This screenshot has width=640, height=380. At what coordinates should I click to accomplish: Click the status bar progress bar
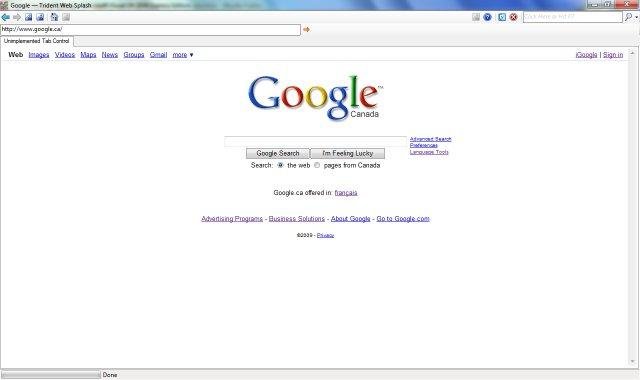click(51, 375)
